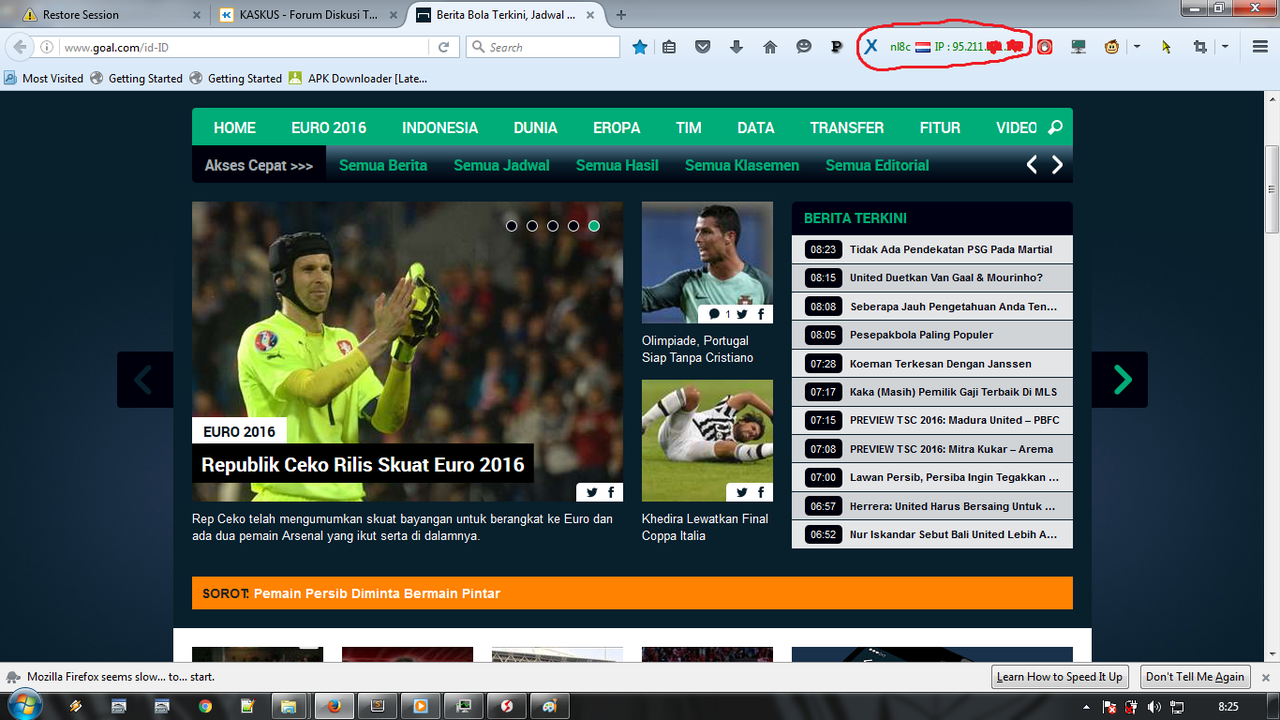The height and width of the screenshot is (720, 1280).
Task: Click the smiley chat toolbar icon
Action: pyautogui.click(x=803, y=47)
